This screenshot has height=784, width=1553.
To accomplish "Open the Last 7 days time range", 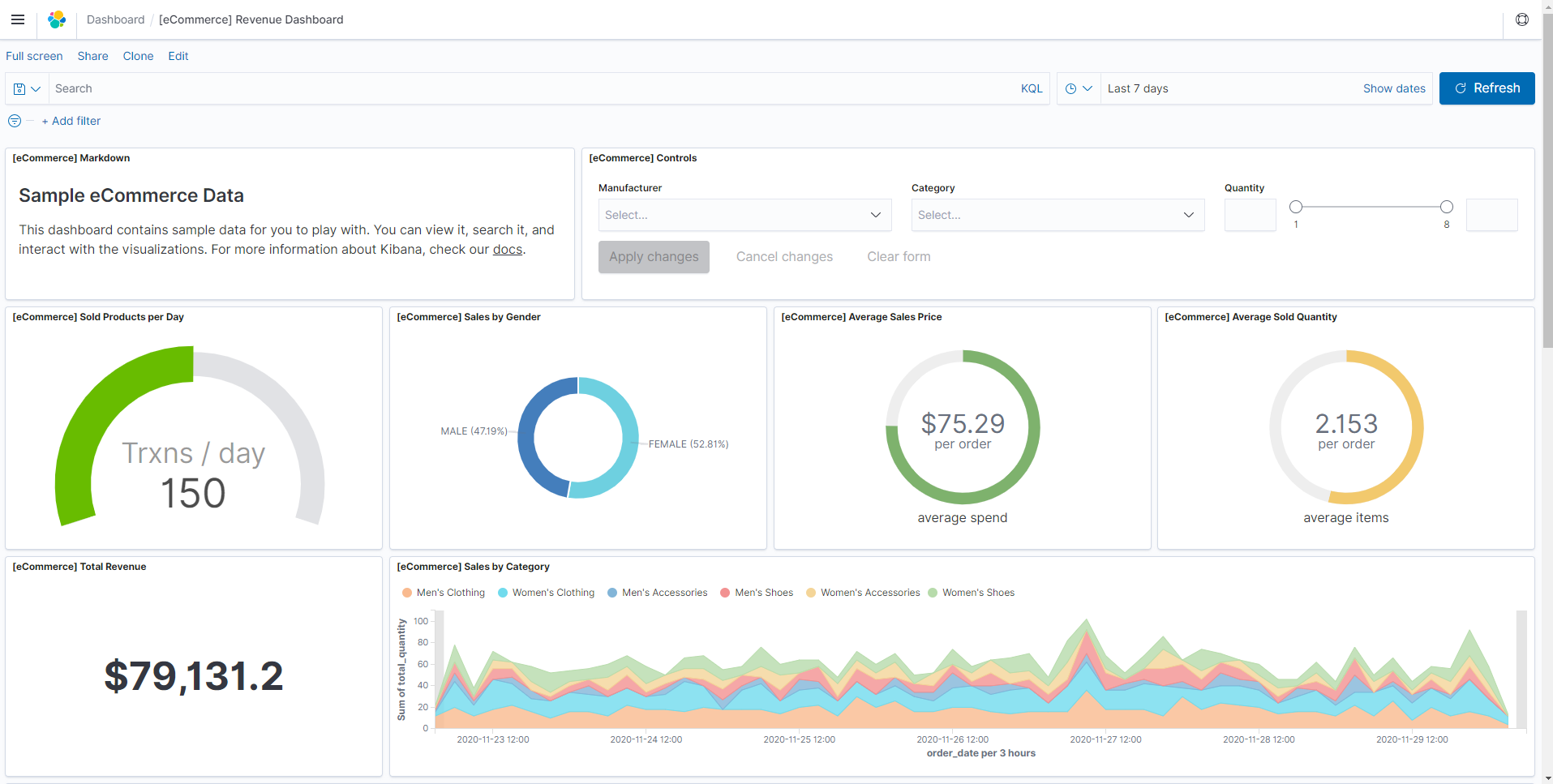I will tap(1138, 89).
